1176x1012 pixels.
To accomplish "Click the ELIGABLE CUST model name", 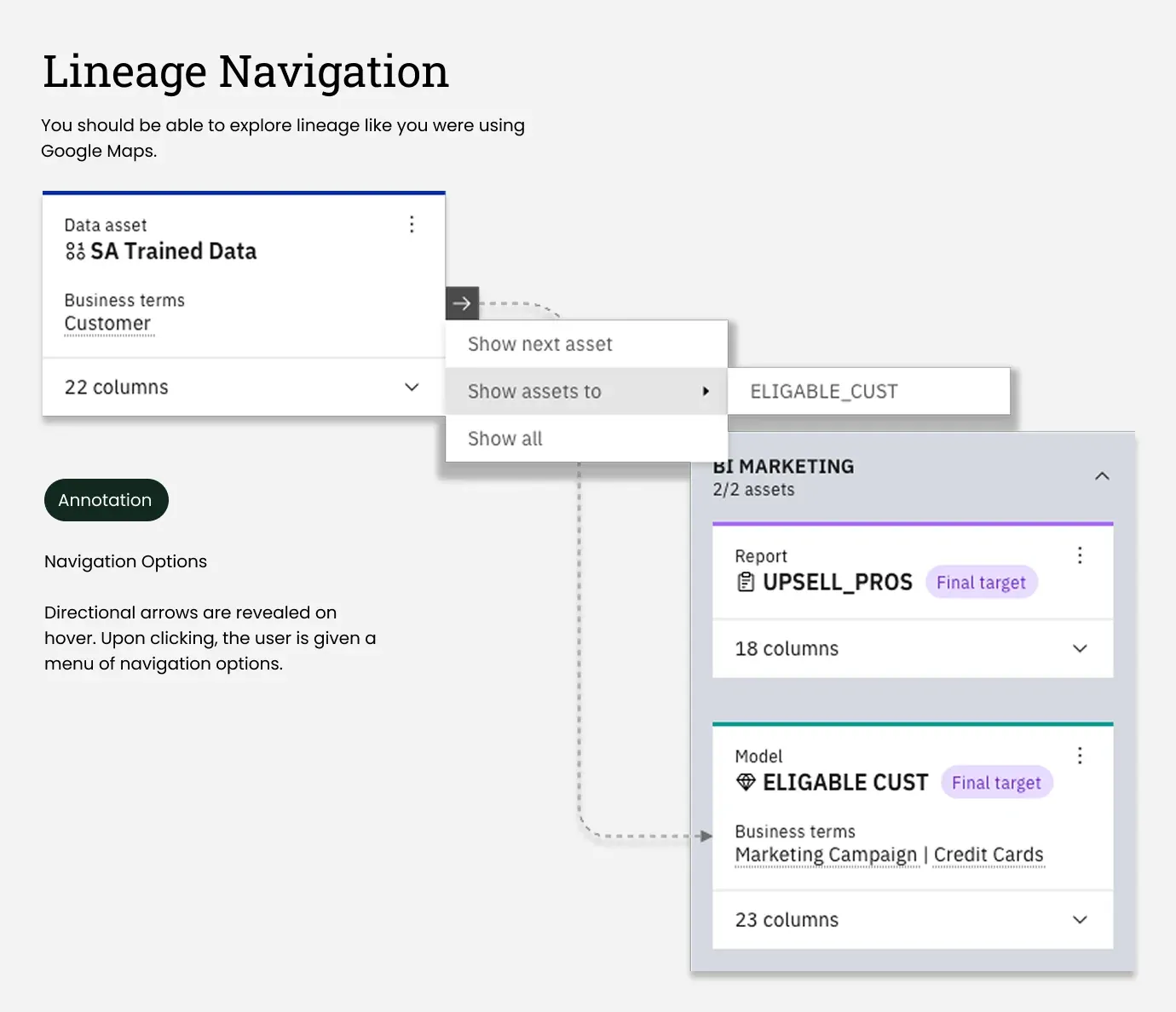I will click(x=845, y=783).
